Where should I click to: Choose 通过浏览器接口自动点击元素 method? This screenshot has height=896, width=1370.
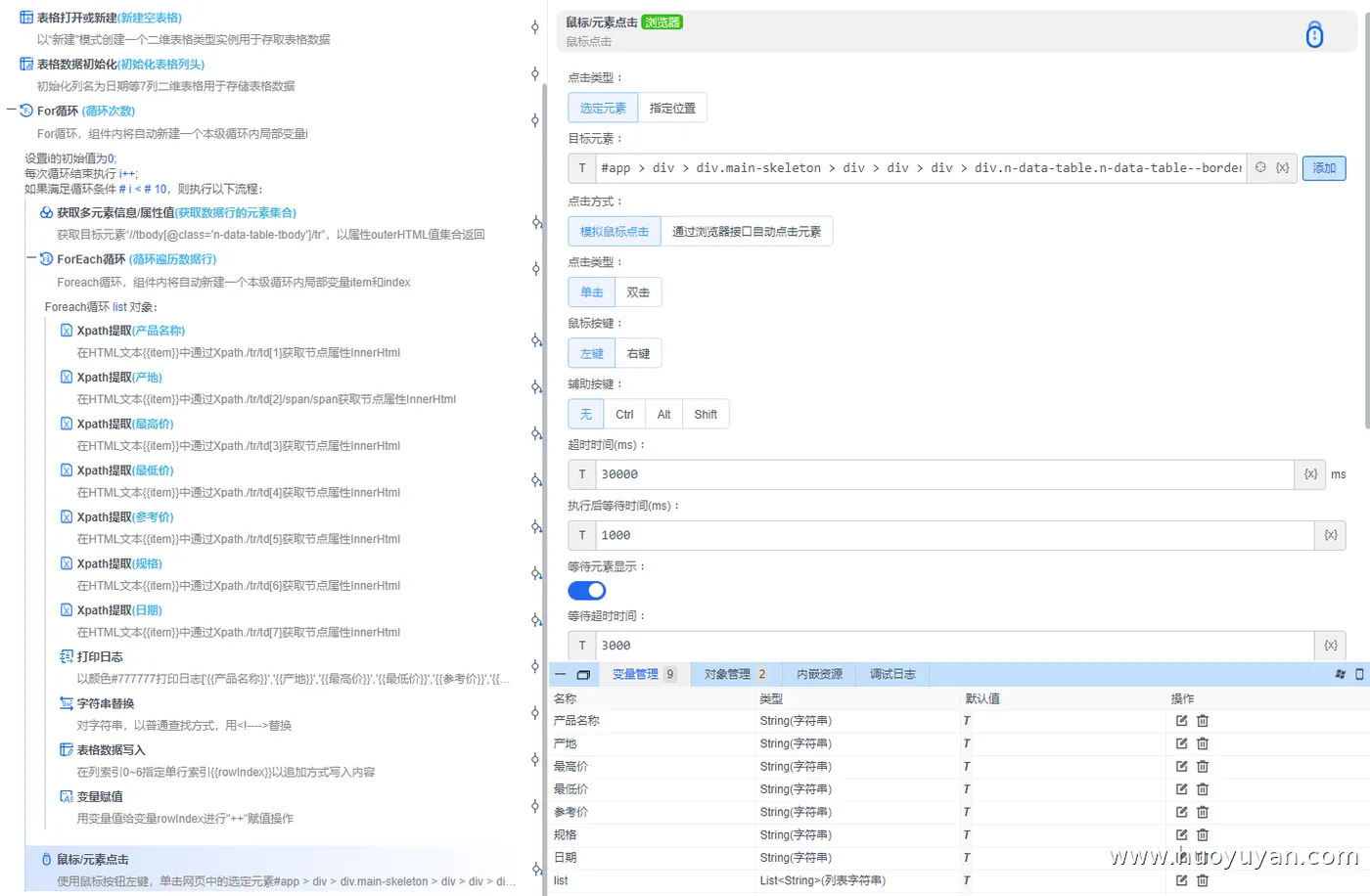[747, 231]
